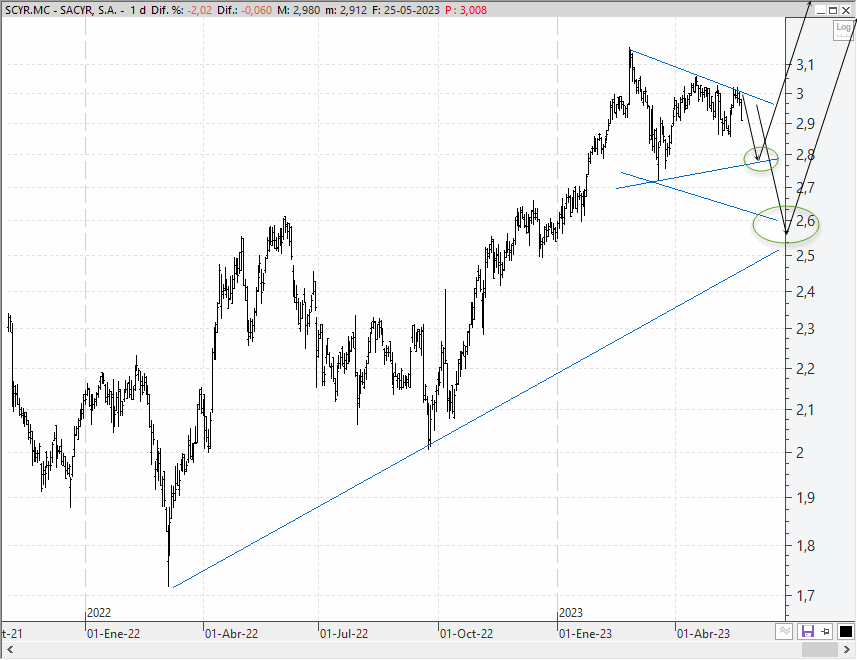Viewport: 857px width, 660px height.
Task: Click the 3,1 price axis label
Action: (805, 65)
